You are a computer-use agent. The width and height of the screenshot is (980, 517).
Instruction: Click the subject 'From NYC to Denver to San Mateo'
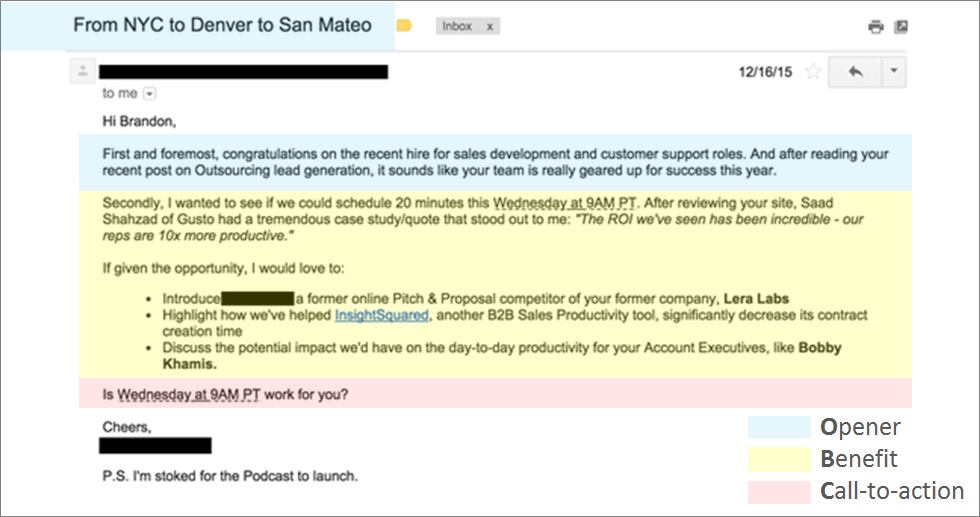click(222, 25)
